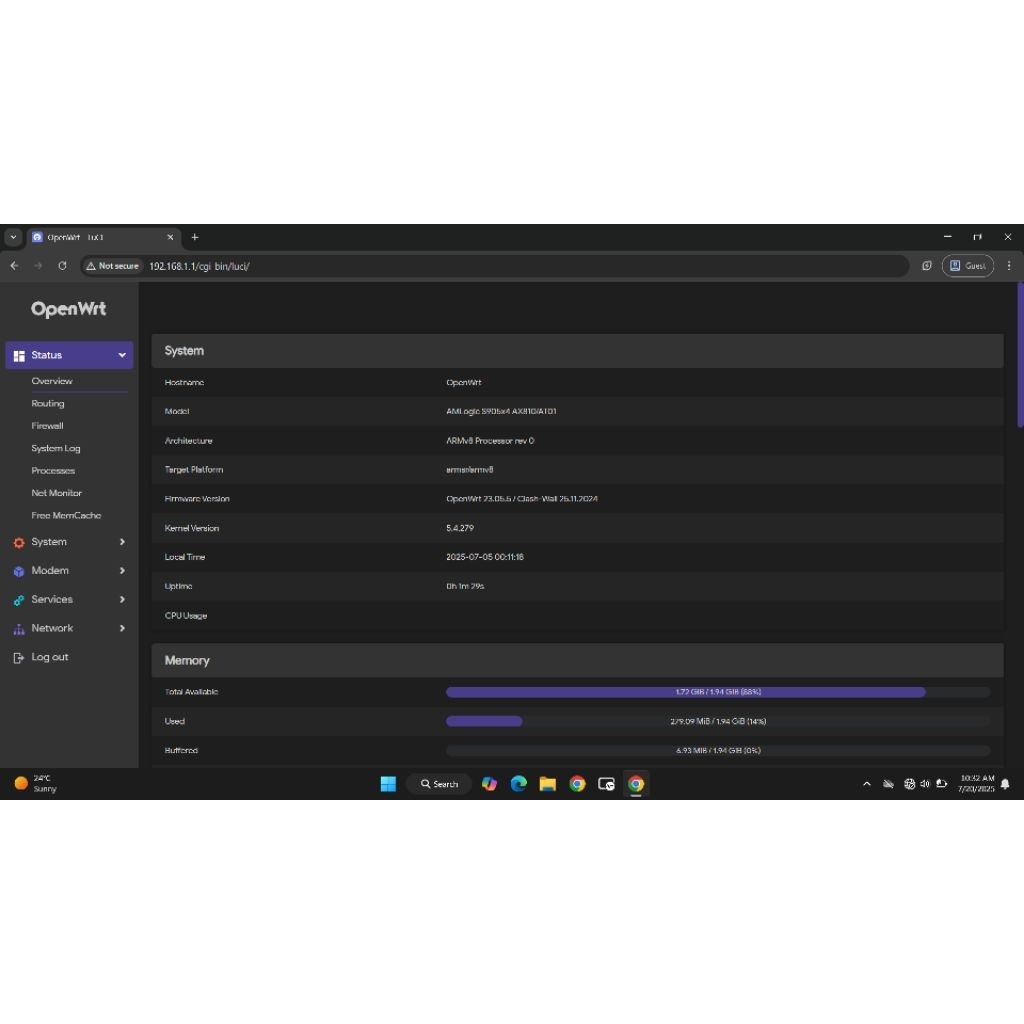
Task: Click the Not secure site info chip
Action: click(x=112, y=266)
